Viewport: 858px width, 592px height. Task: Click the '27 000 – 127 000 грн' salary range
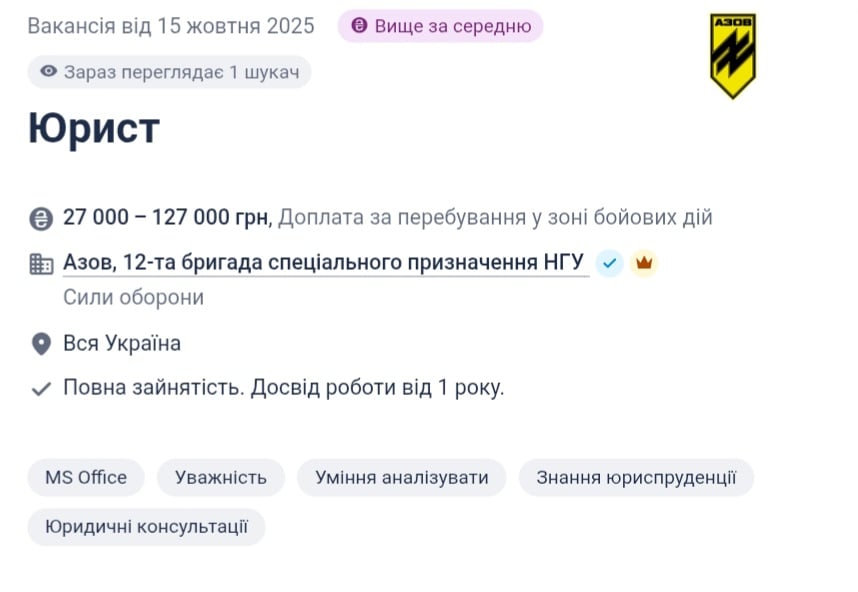click(163, 214)
